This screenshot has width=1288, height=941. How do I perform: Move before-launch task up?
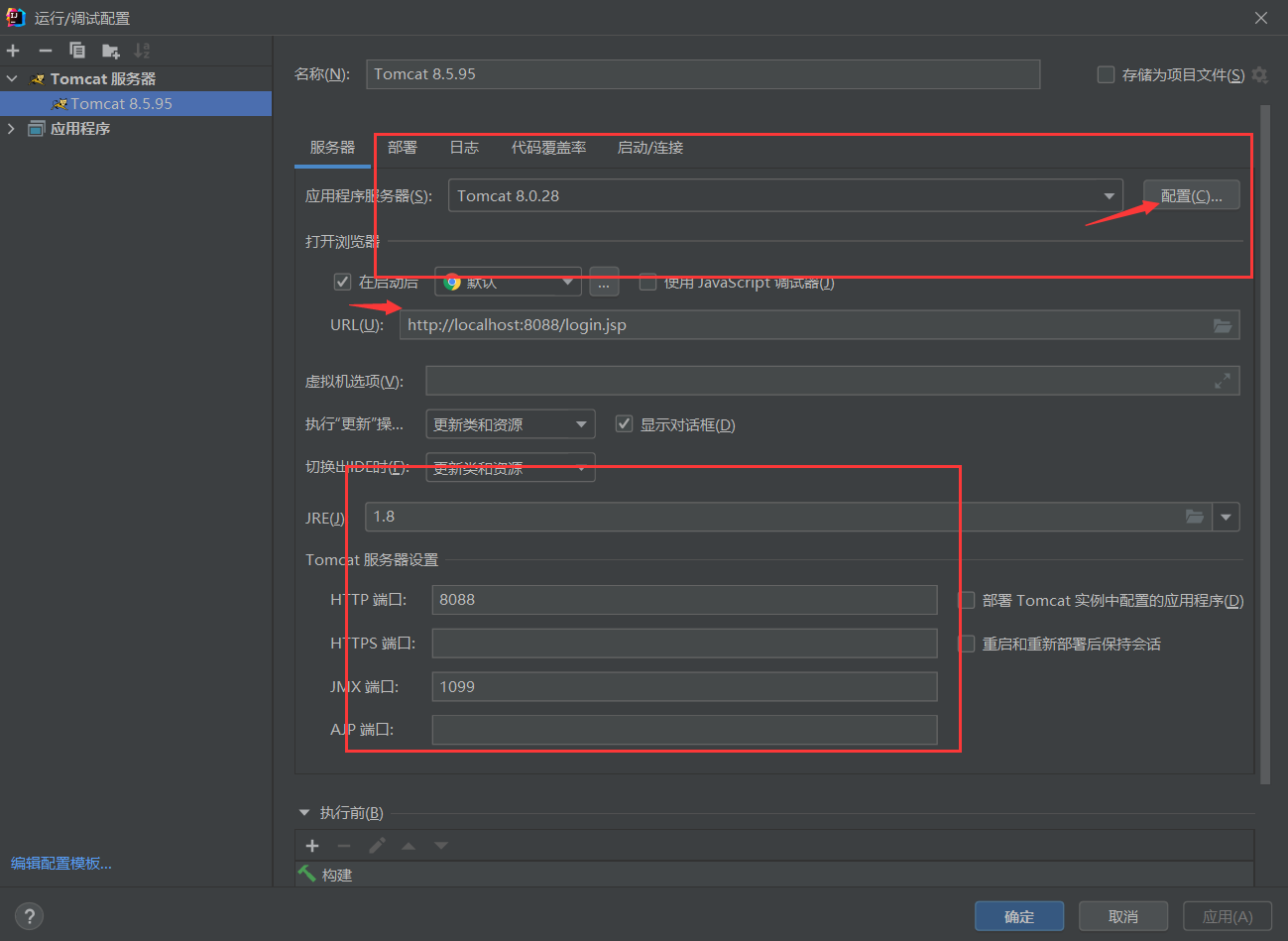point(409,846)
